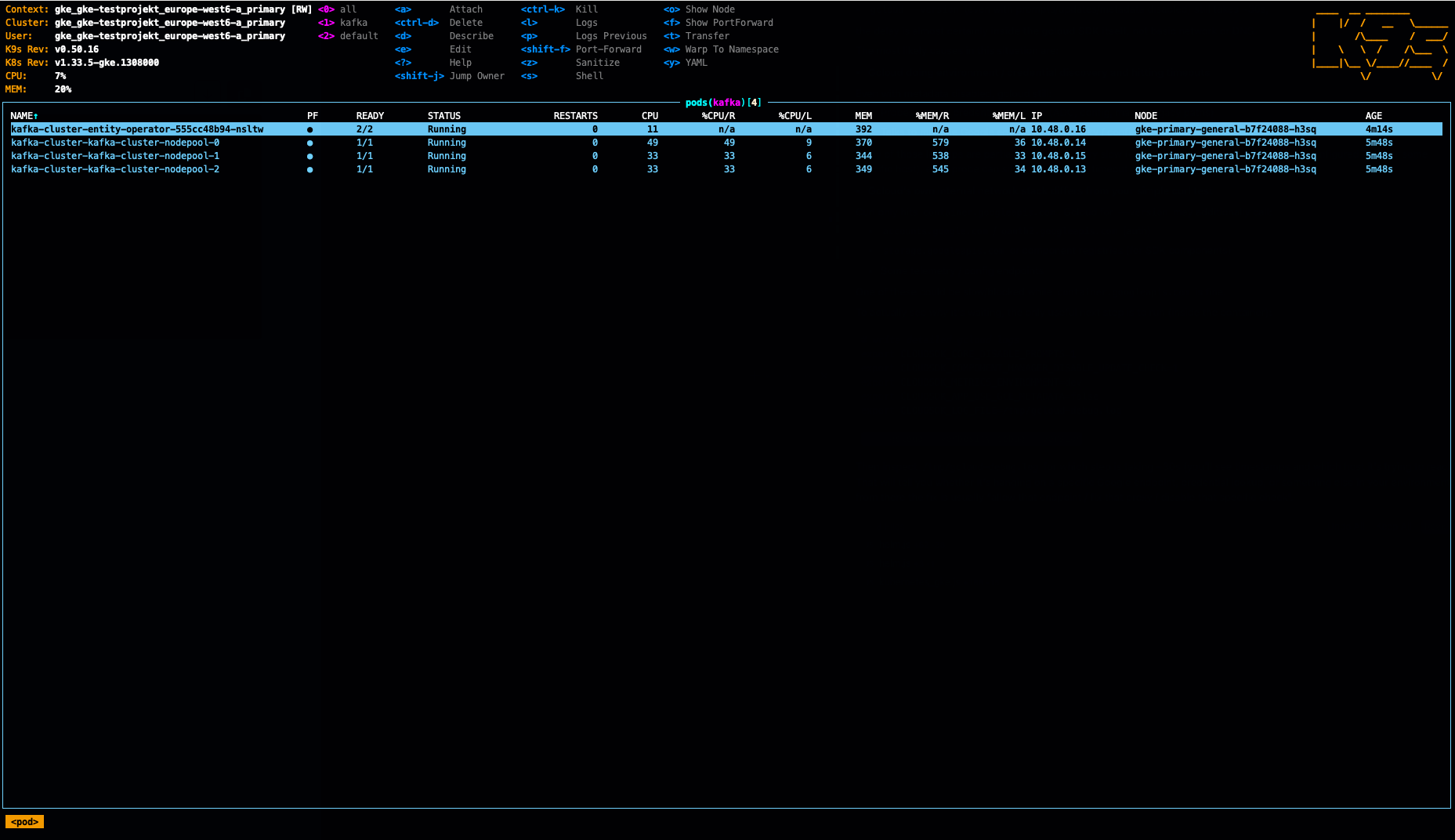Click the STATUS column header
The width and height of the screenshot is (1455, 840).
(x=444, y=116)
